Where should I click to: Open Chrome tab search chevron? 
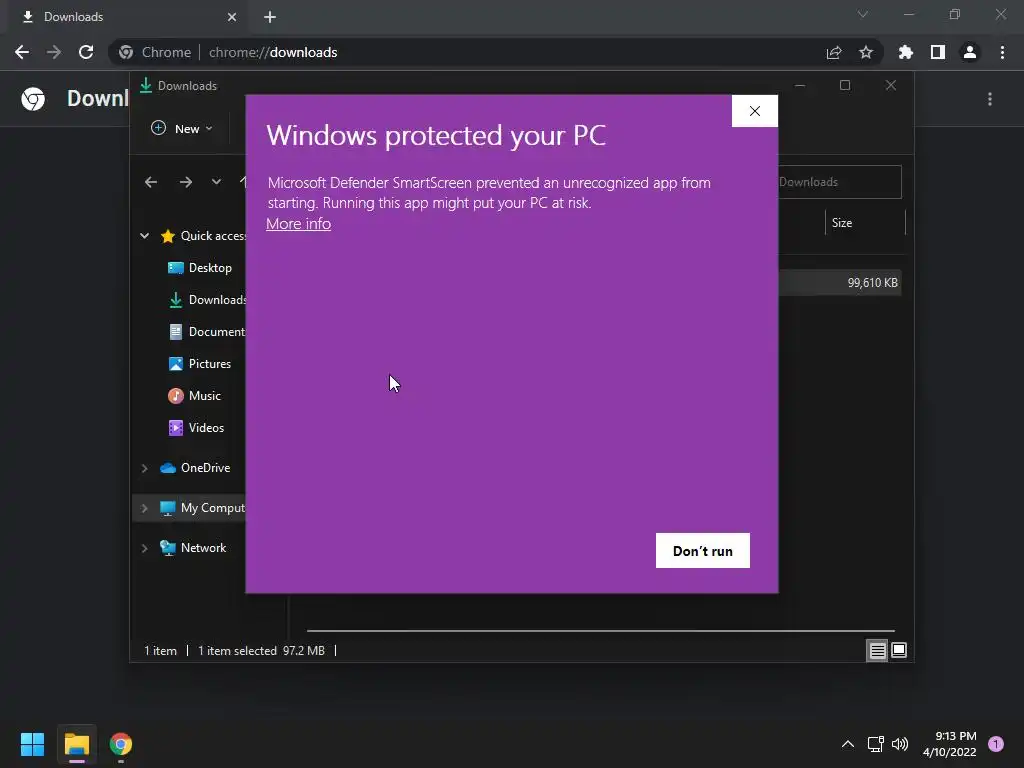[x=863, y=14]
